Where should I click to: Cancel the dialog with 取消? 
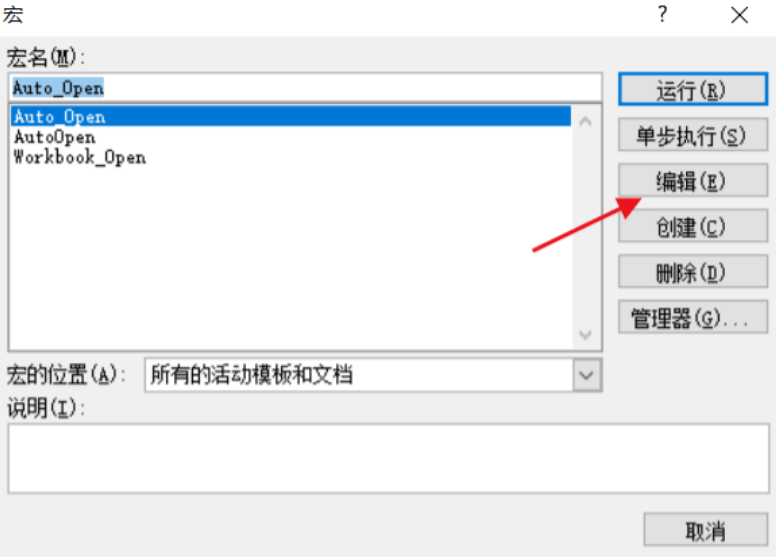pos(706,530)
